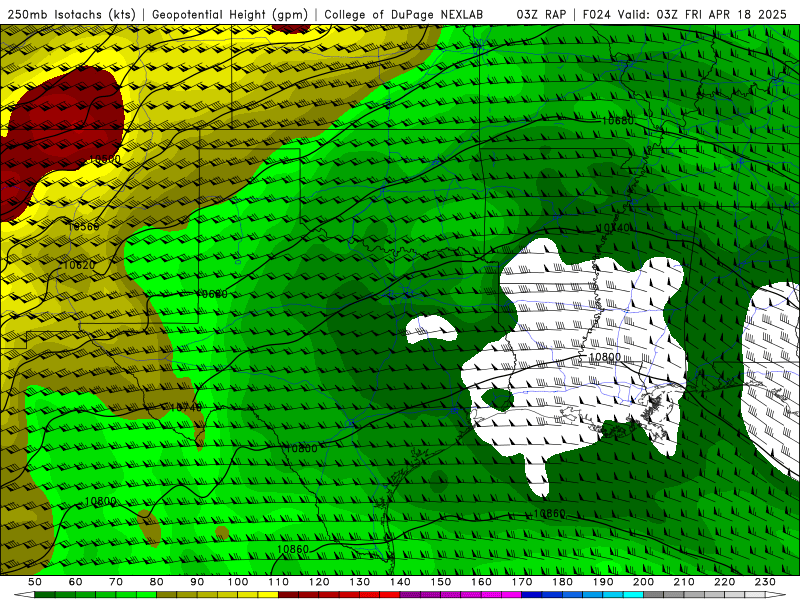Click the '150' colorbar label
Image resolution: width=800 pixels, height=600 pixels.
pos(441,582)
